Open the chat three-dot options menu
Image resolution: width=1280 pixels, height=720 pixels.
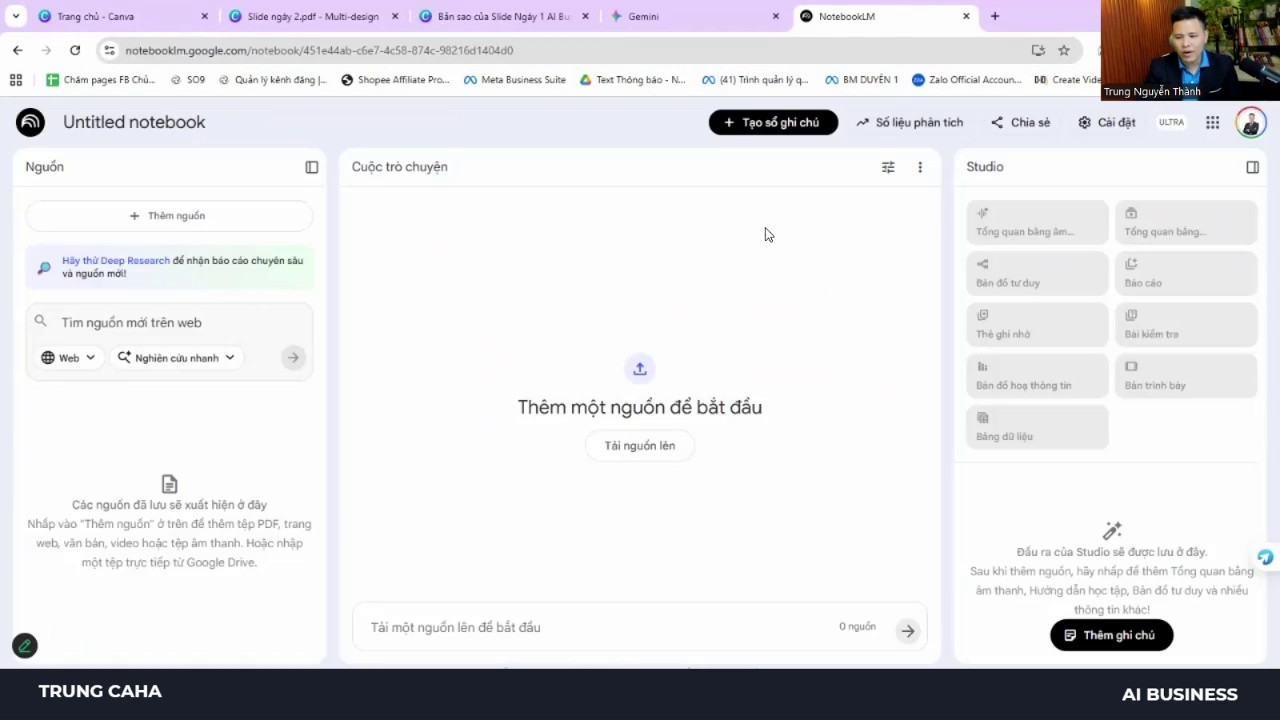[920, 167]
